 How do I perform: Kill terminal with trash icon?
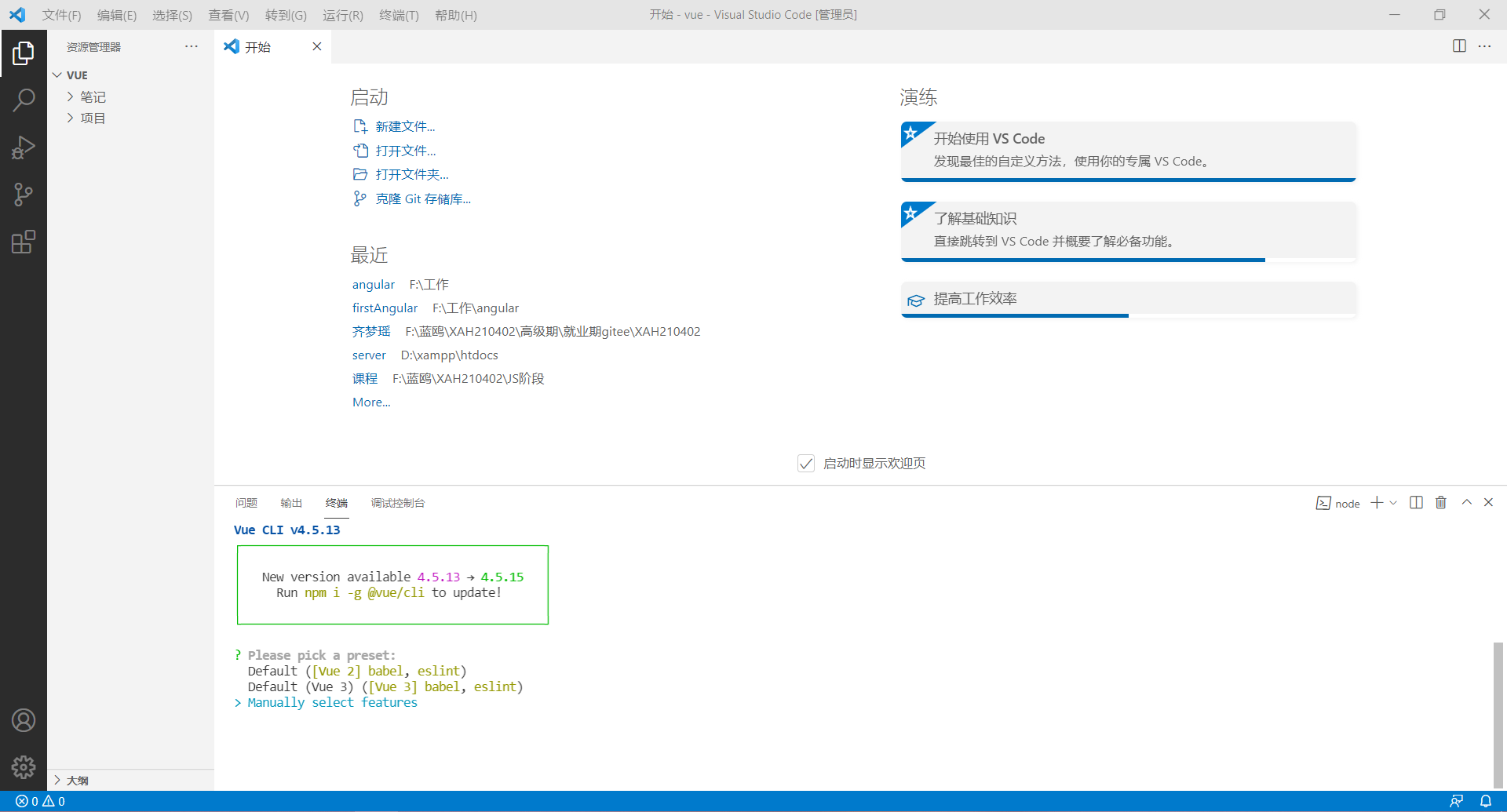[1441, 503]
